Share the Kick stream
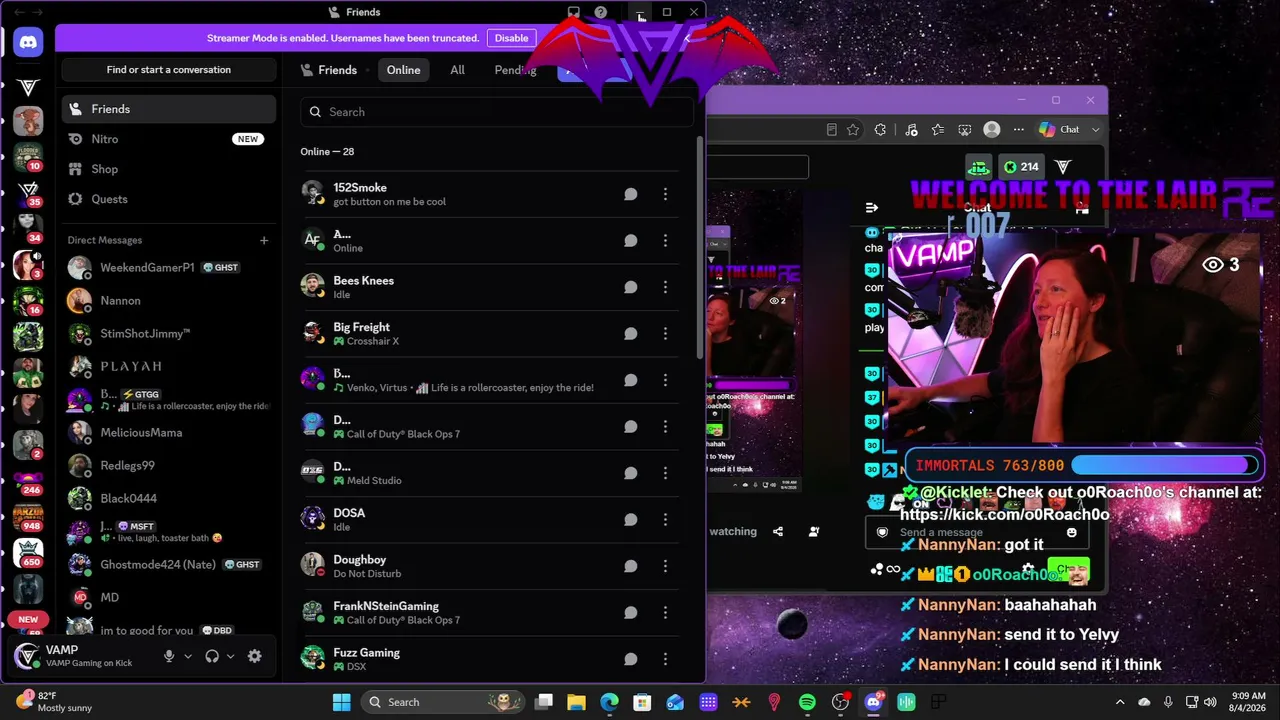 point(778,531)
